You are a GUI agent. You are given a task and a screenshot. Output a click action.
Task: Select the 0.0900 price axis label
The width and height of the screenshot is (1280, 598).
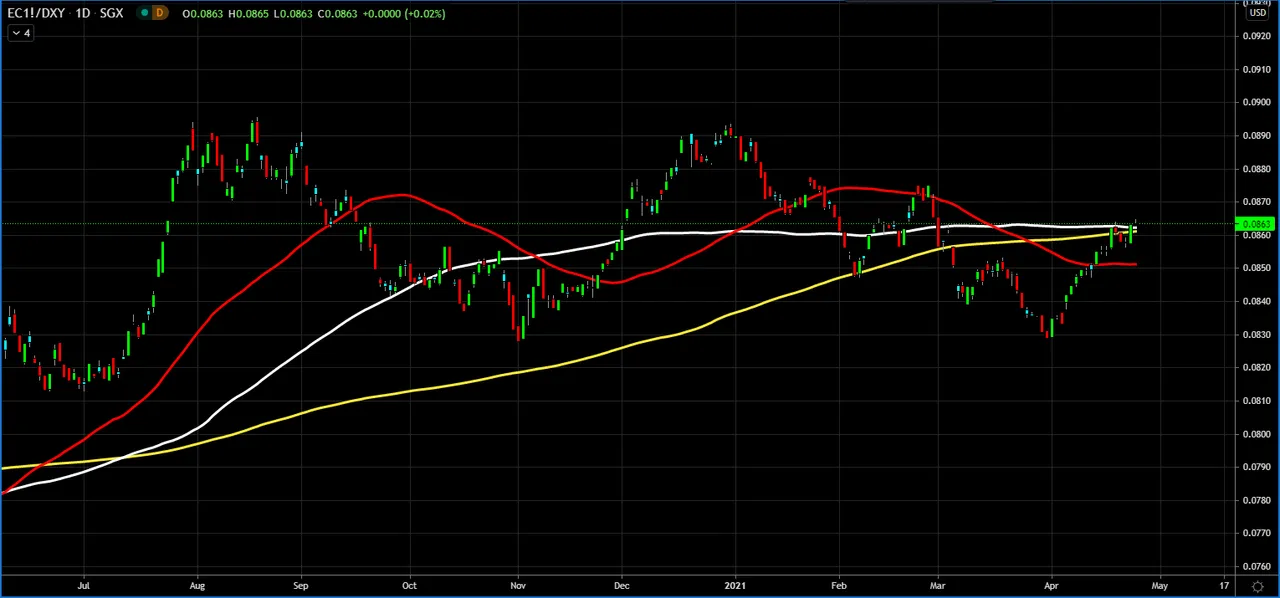coord(1257,102)
